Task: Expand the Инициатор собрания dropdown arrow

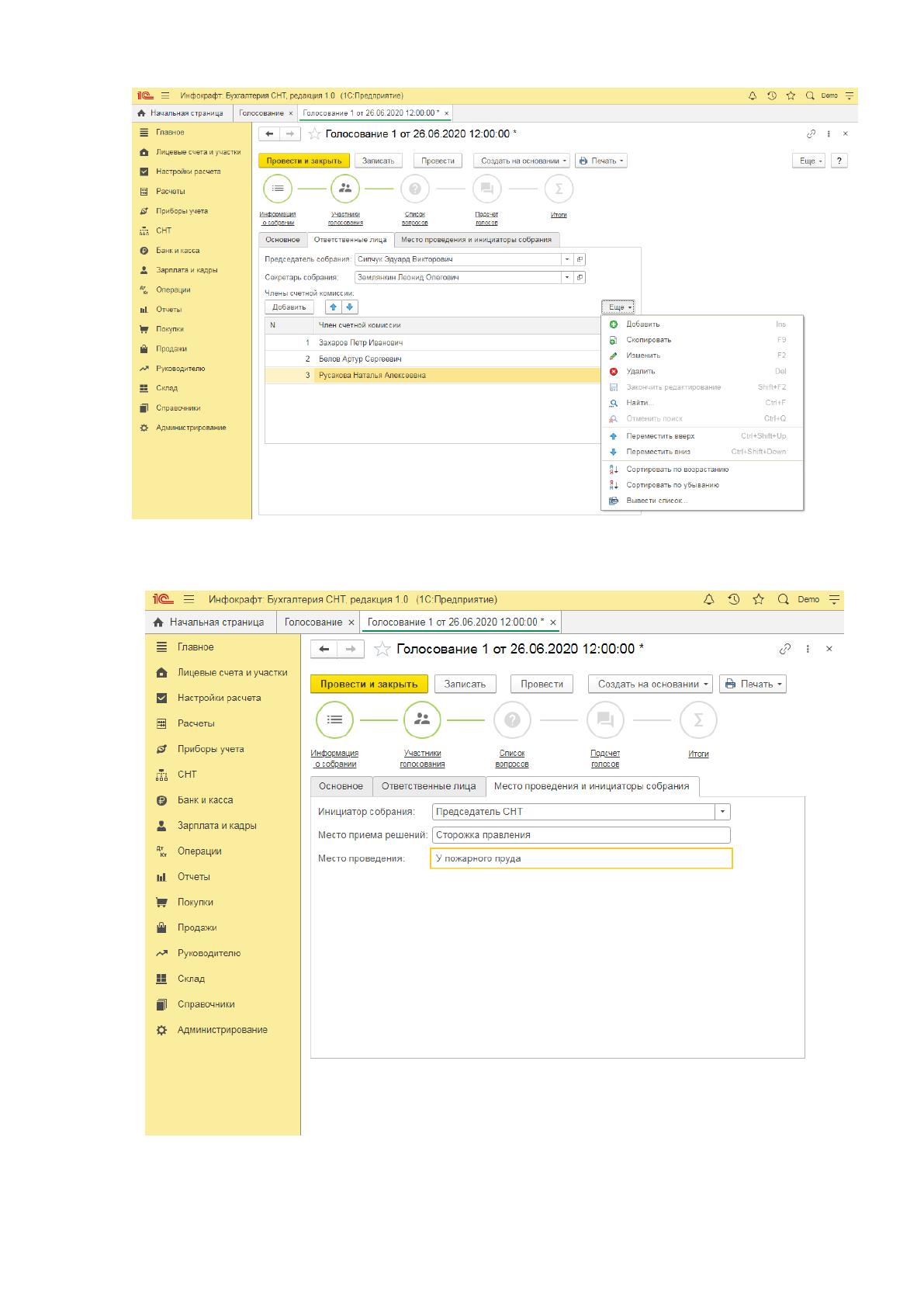Action: coord(723,812)
